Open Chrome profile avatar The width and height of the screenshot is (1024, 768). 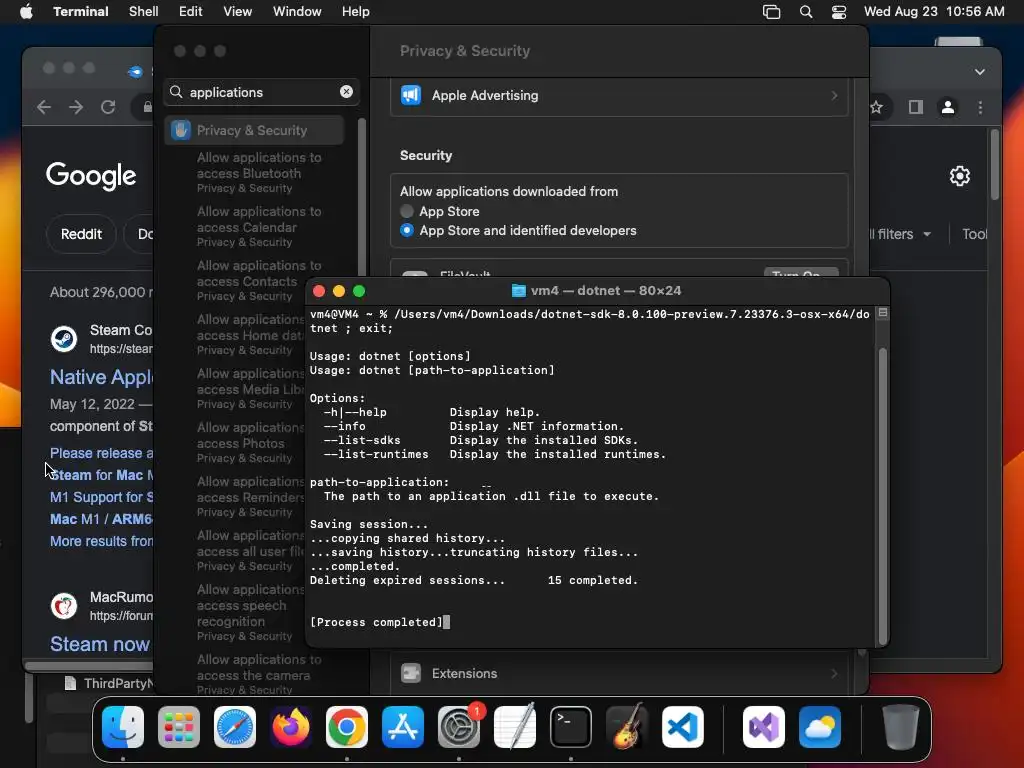point(948,107)
